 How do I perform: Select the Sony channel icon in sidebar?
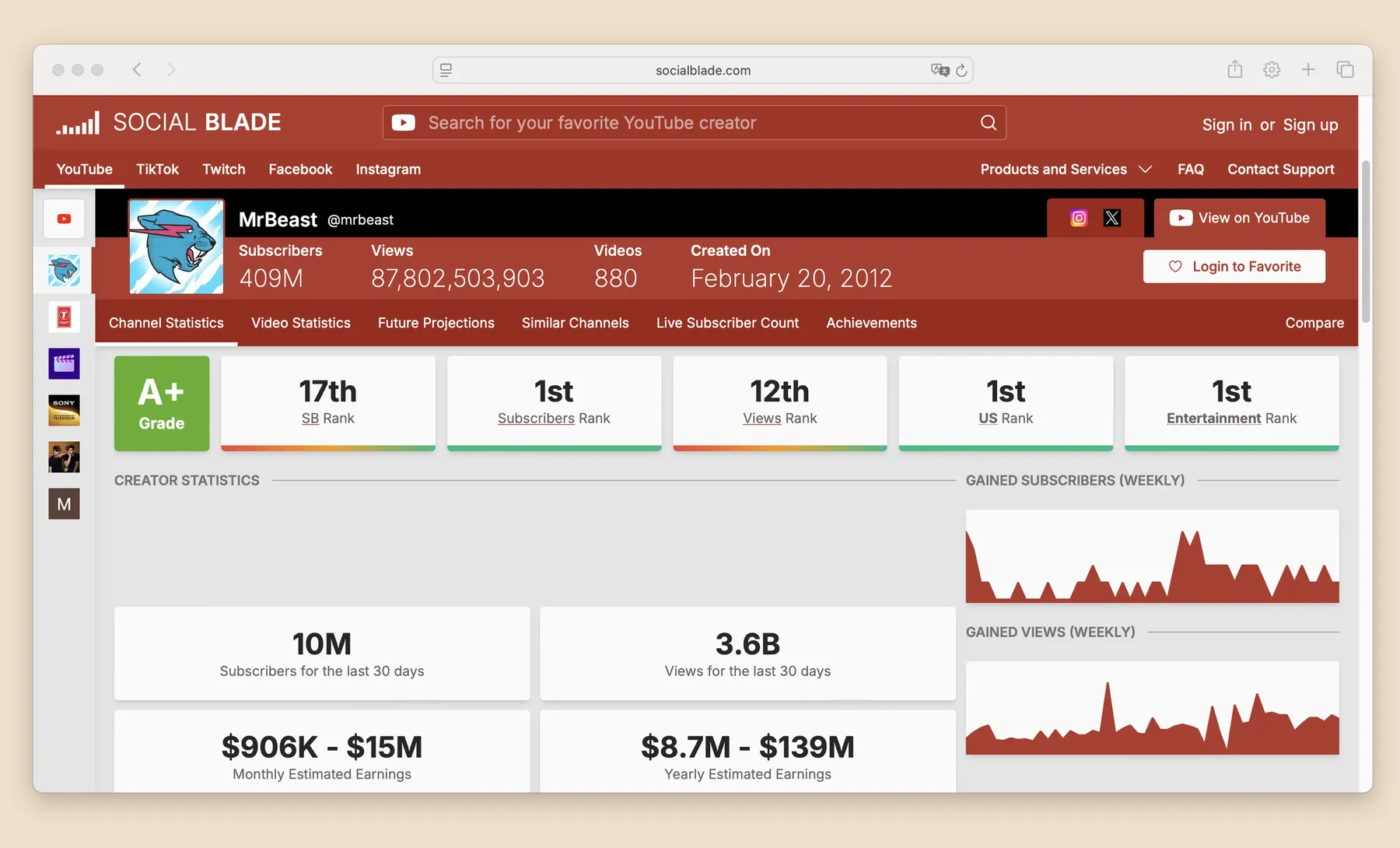pyautogui.click(x=64, y=411)
